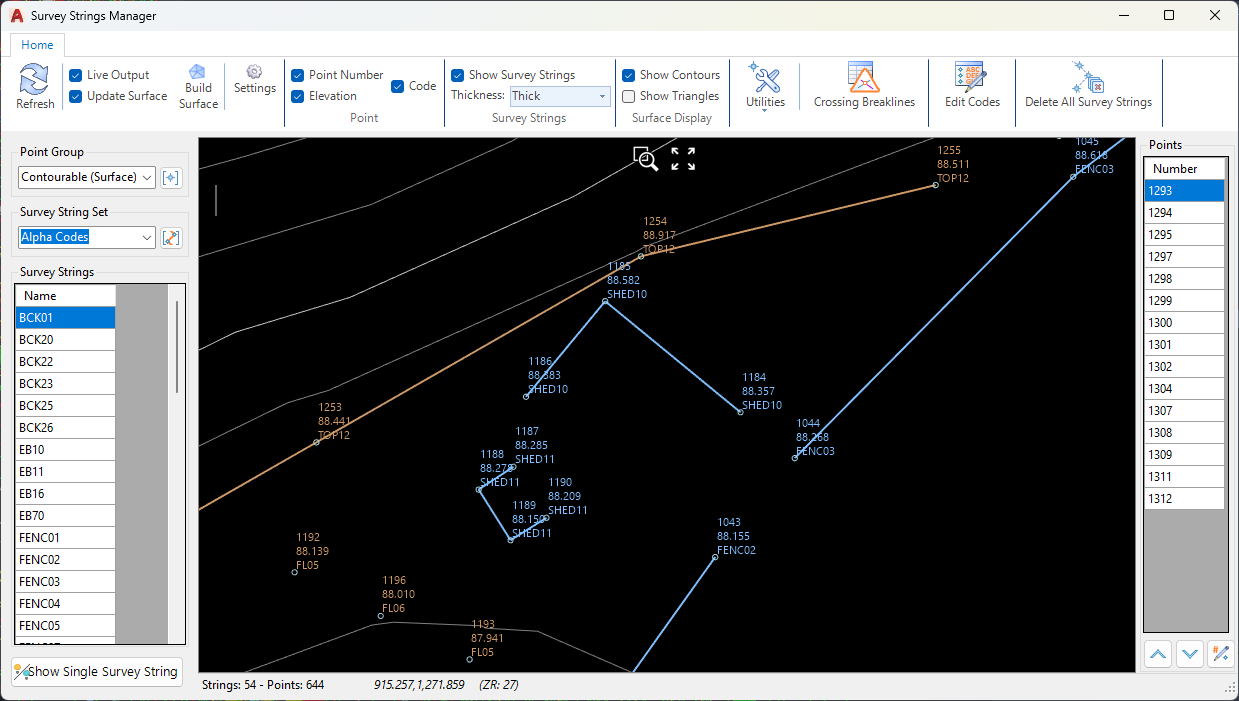1239x701 pixels.
Task: Click Crossing Breaklines icon
Action: point(863,78)
